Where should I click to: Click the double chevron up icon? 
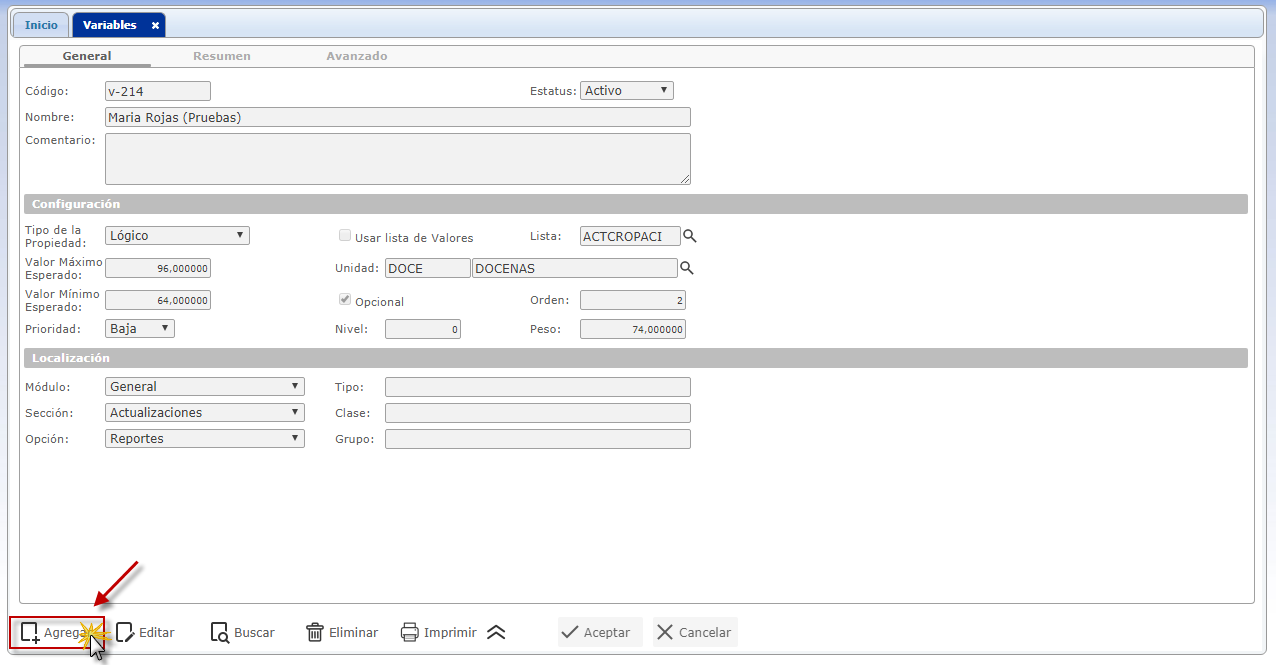[496, 632]
